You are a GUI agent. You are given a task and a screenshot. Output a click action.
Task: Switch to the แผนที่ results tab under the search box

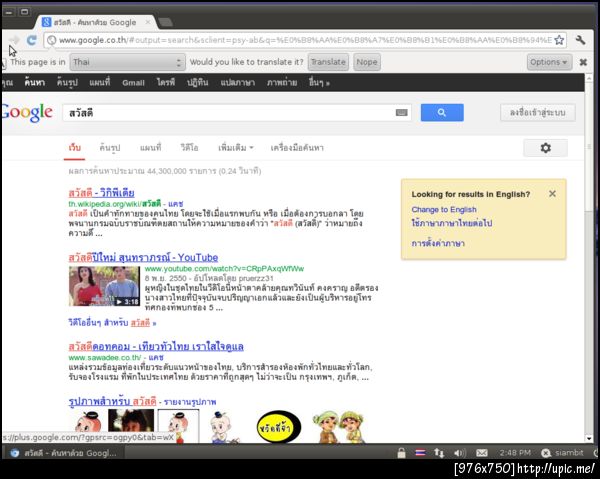point(150,148)
